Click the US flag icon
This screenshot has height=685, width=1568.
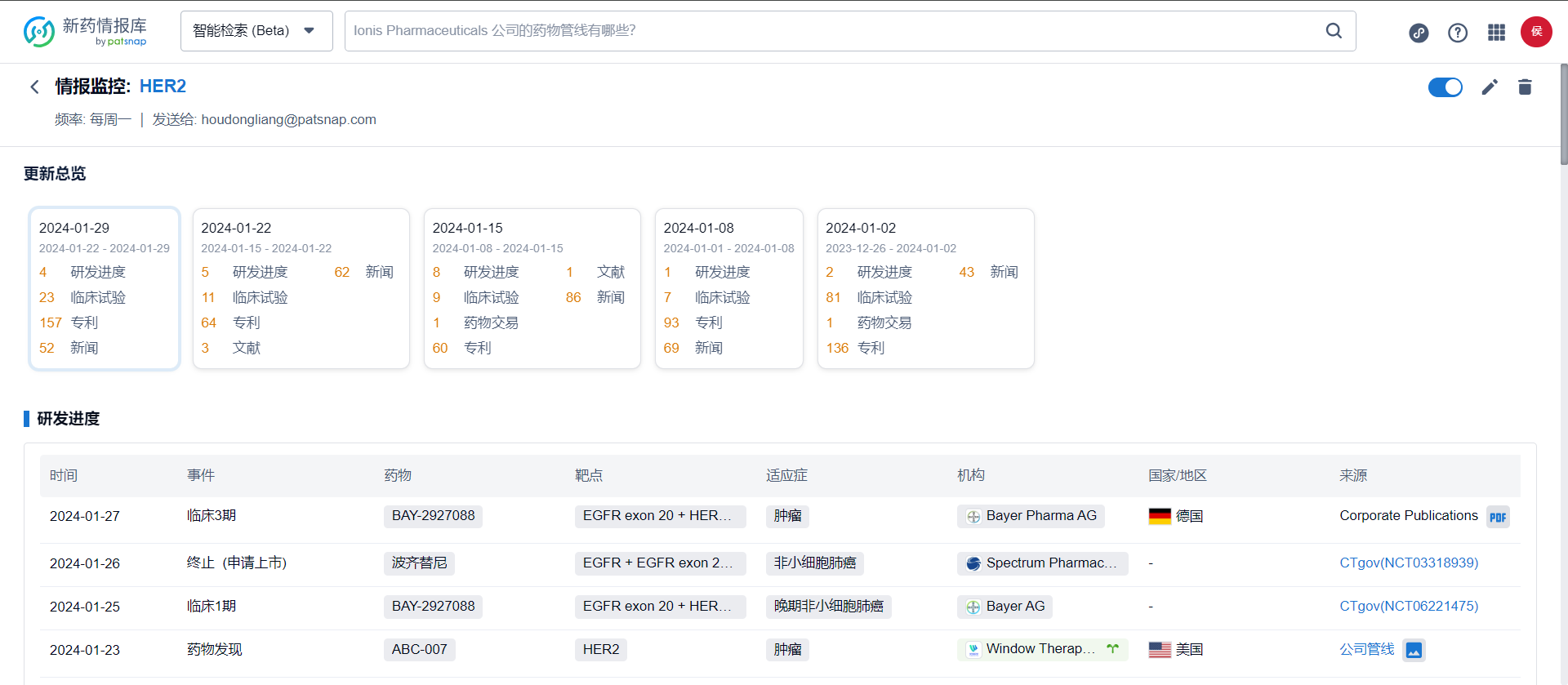tap(1160, 650)
